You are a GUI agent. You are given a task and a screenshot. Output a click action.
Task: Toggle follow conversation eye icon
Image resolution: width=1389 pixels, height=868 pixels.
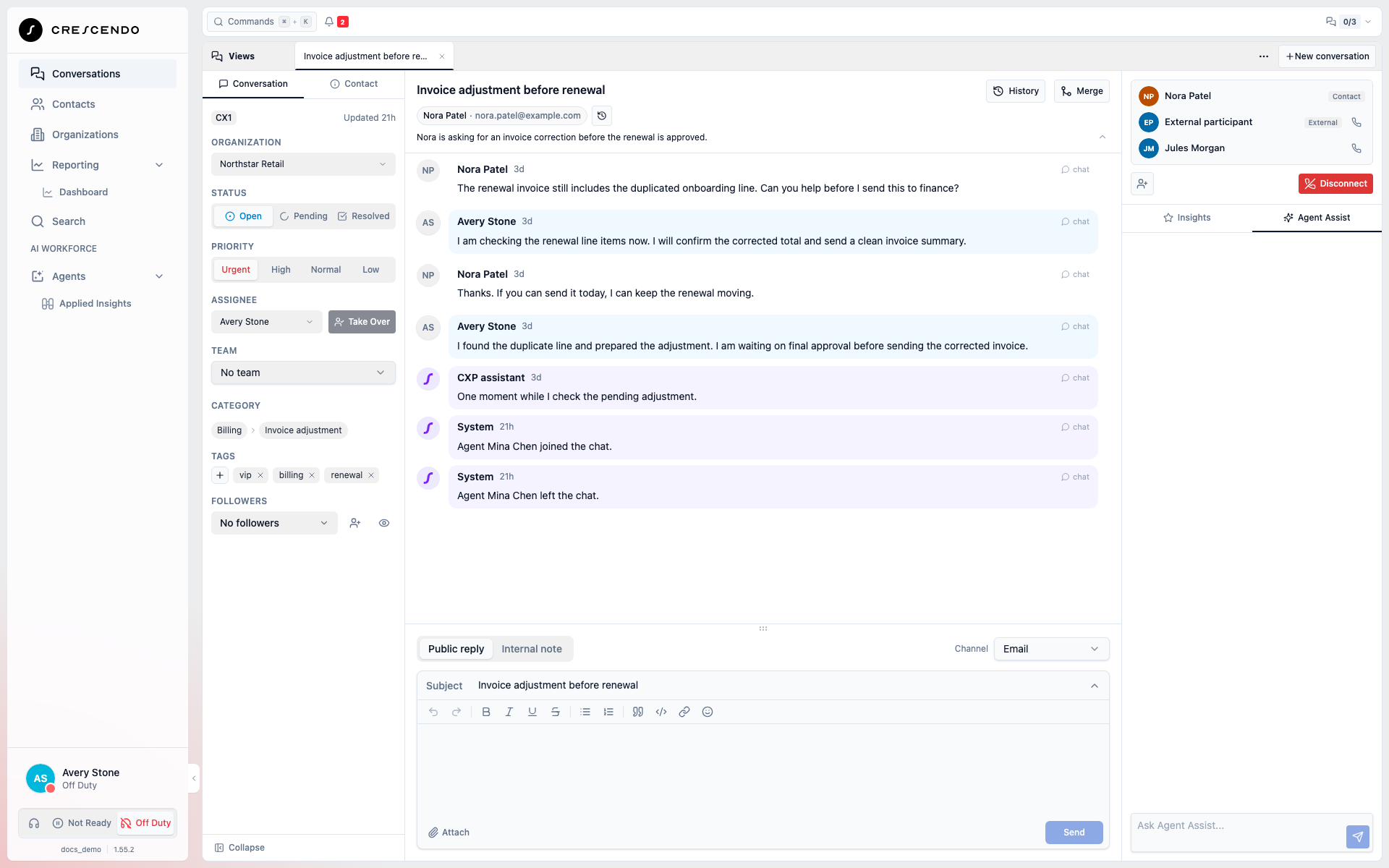(x=384, y=523)
